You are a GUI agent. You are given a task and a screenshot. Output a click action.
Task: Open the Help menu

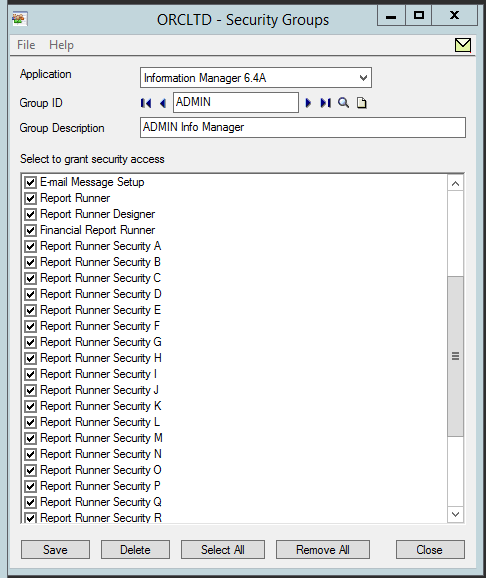(x=61, y=45)
